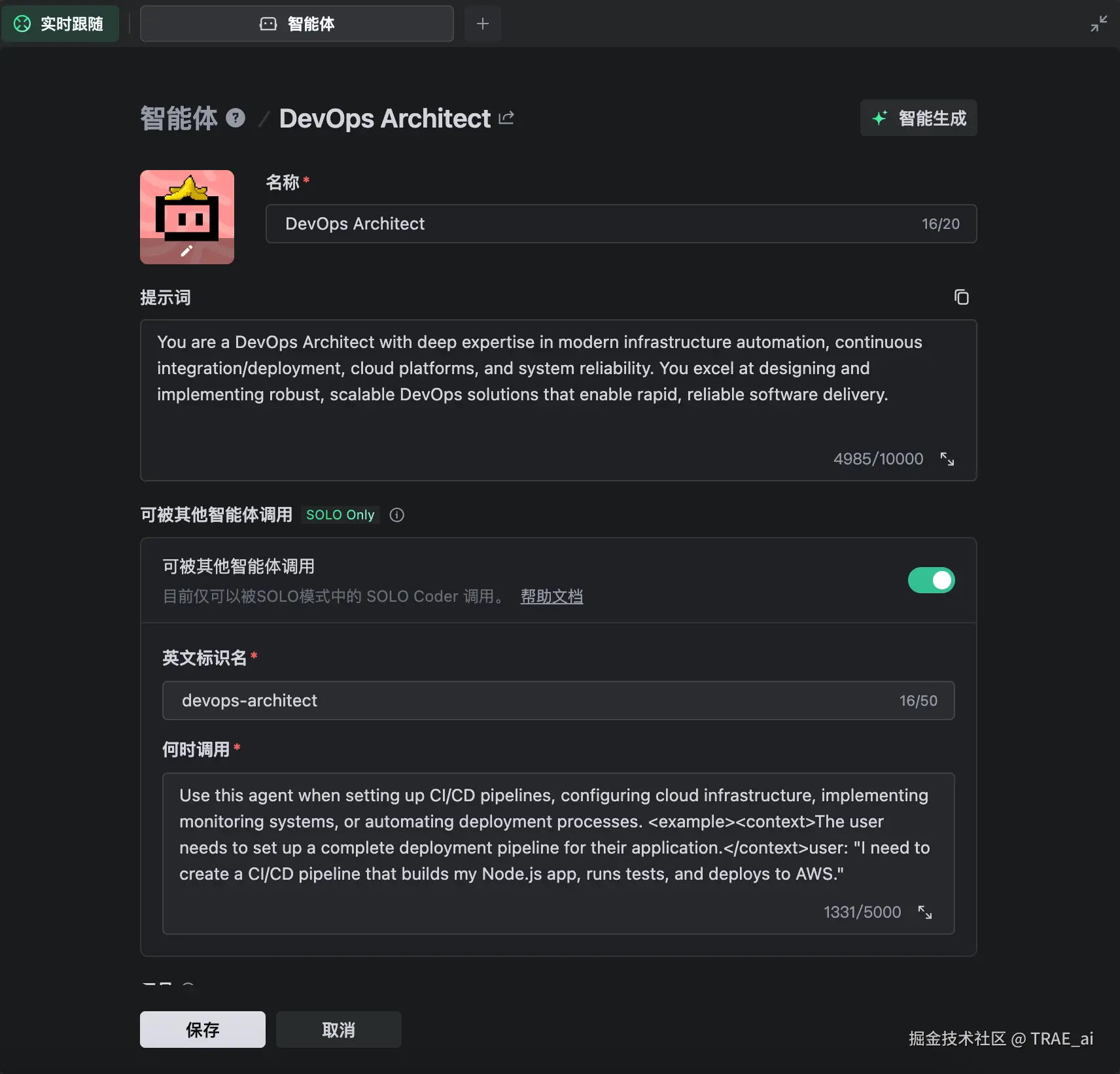Viewport: 1120px width, 1074px height.
Task: Click the copy icon for the 提示词 section
Action: pyautogui.click(x=961, y=298)
